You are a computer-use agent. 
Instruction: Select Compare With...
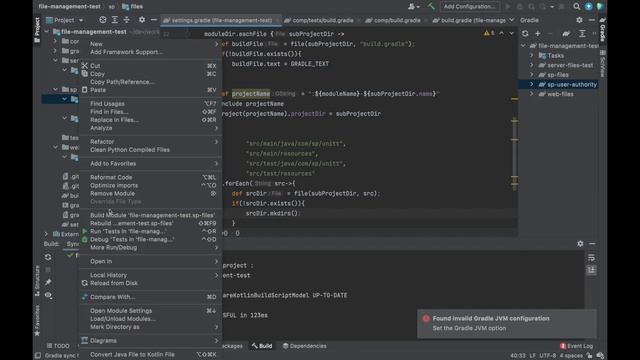click(x=150, y=297)
